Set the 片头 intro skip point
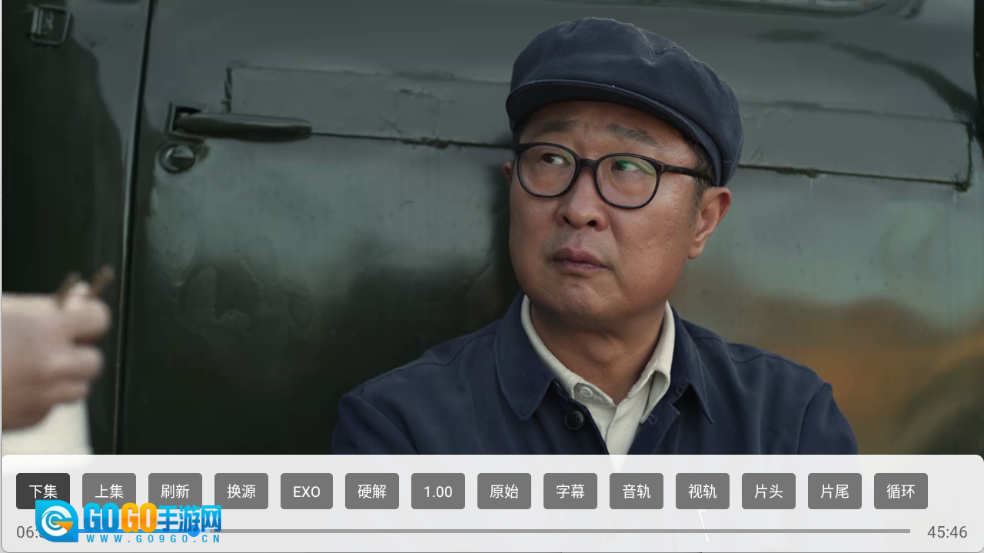 click(768, 491)
